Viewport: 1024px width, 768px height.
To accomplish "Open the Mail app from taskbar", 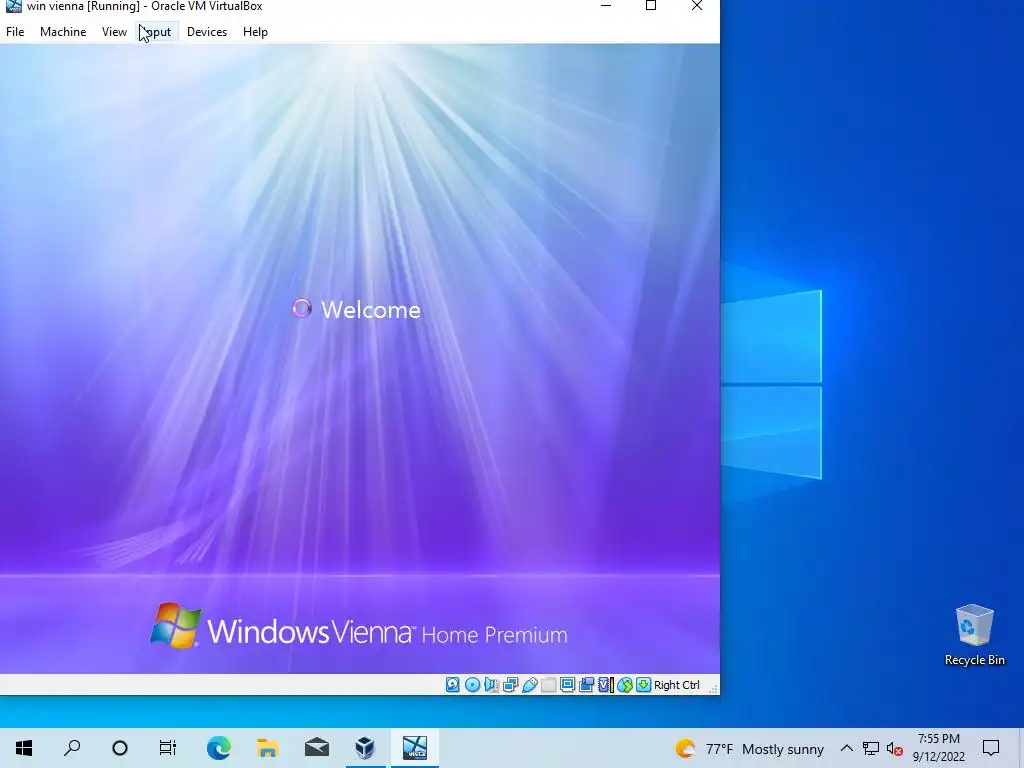I will pos(317,748).
